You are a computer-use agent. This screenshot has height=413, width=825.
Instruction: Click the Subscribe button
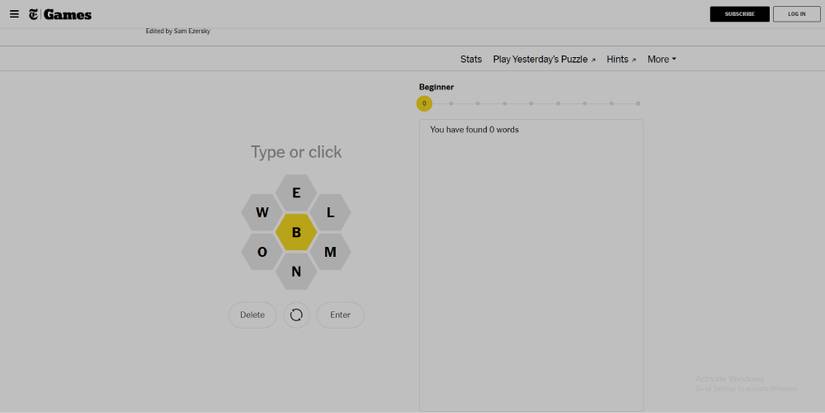[739, 14]
